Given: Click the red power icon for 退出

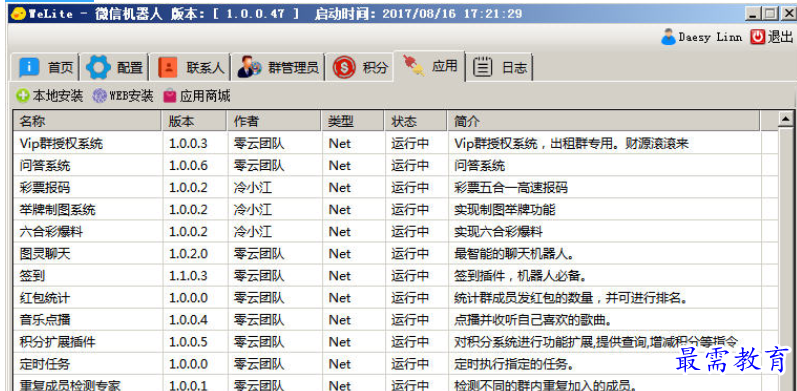Looking at the screenshot, I should pyautogui.click(x=757, y=37).
